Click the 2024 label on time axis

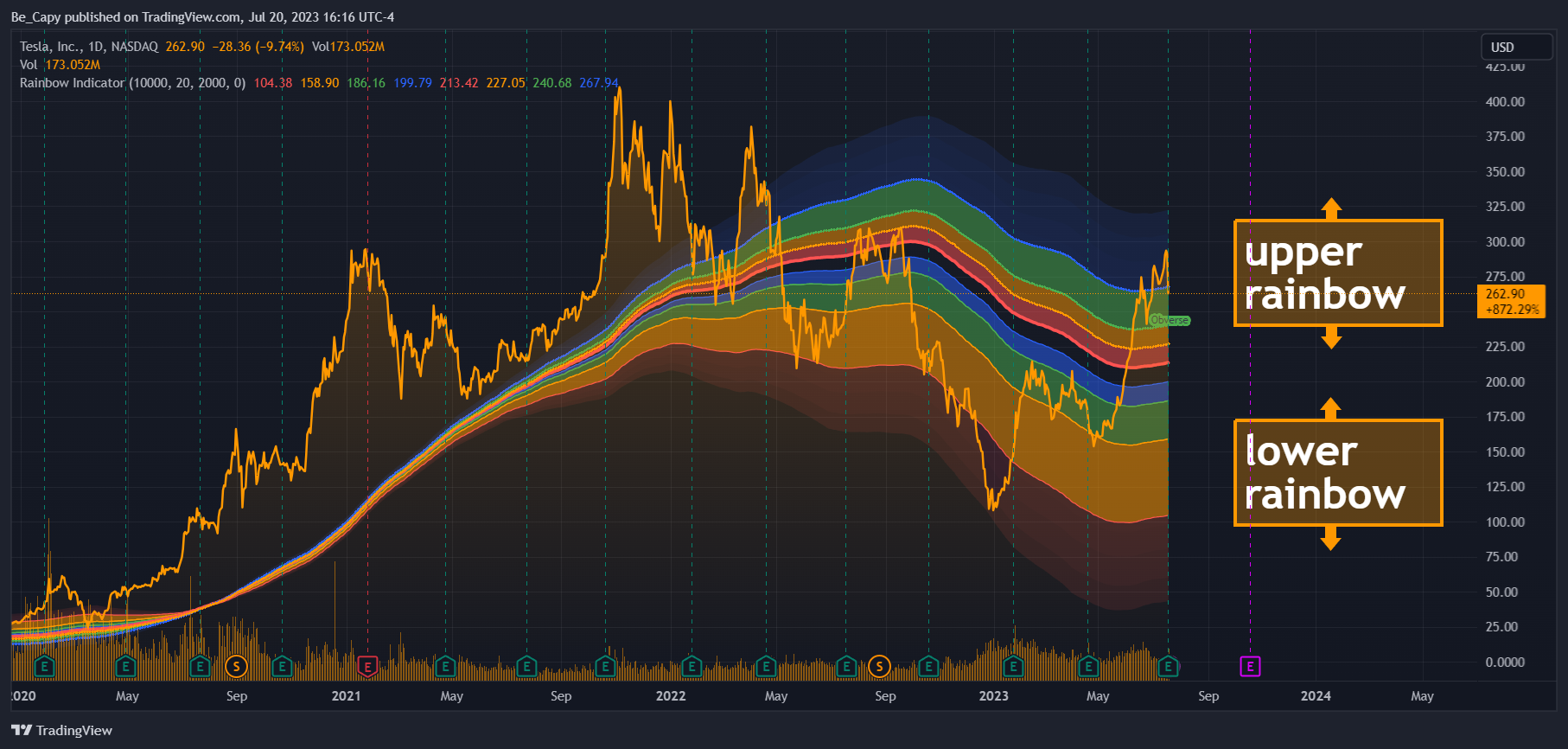tap(1316, 696)
